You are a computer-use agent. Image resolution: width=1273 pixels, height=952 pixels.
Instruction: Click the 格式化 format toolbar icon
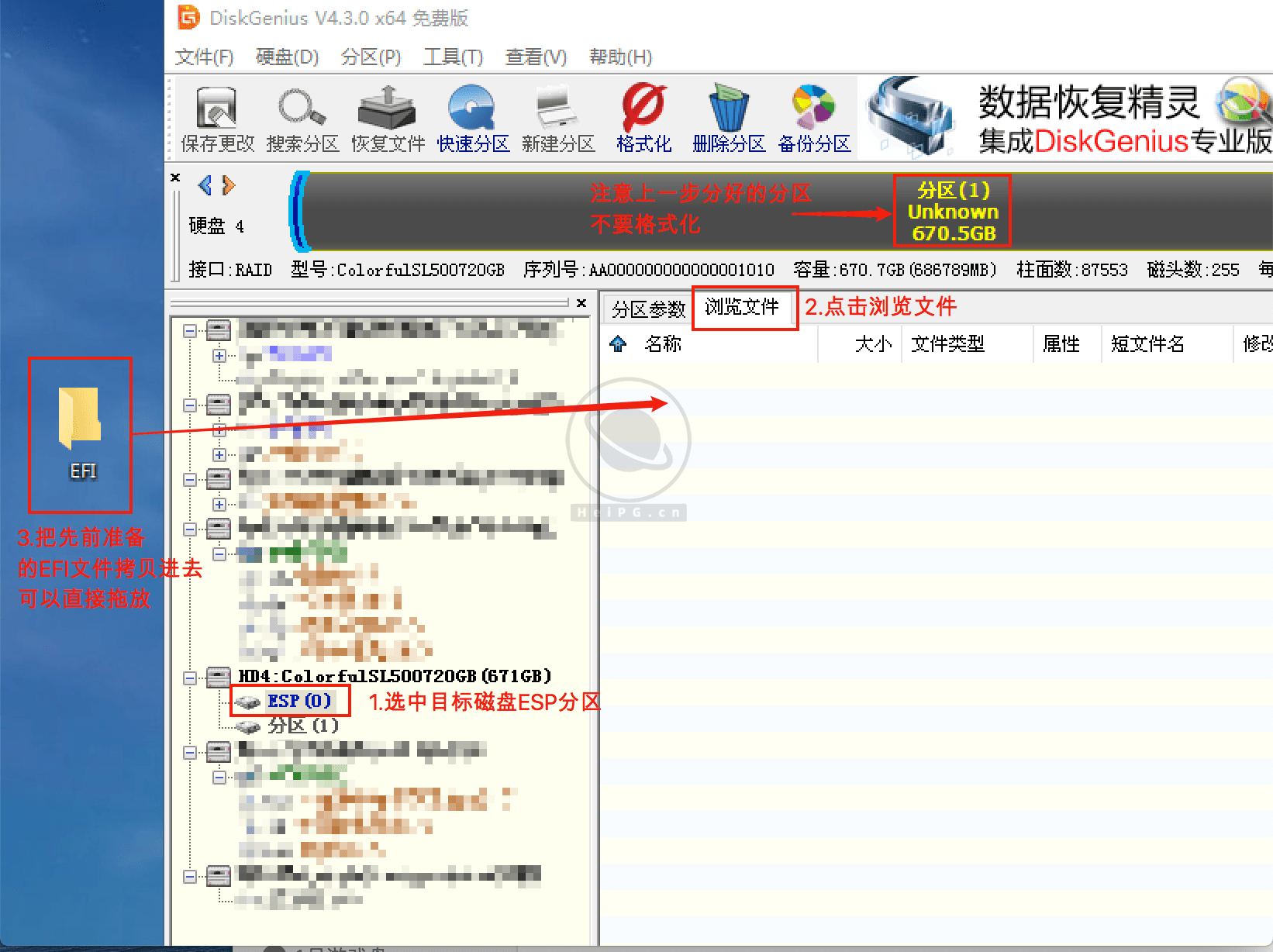tap(643, 119)
